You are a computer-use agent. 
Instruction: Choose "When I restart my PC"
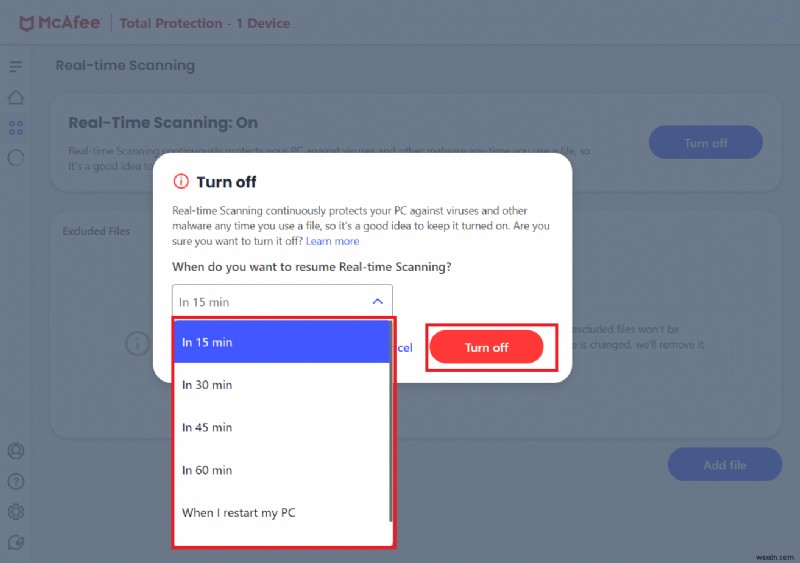pyautogui.click(x=281, y=513)
